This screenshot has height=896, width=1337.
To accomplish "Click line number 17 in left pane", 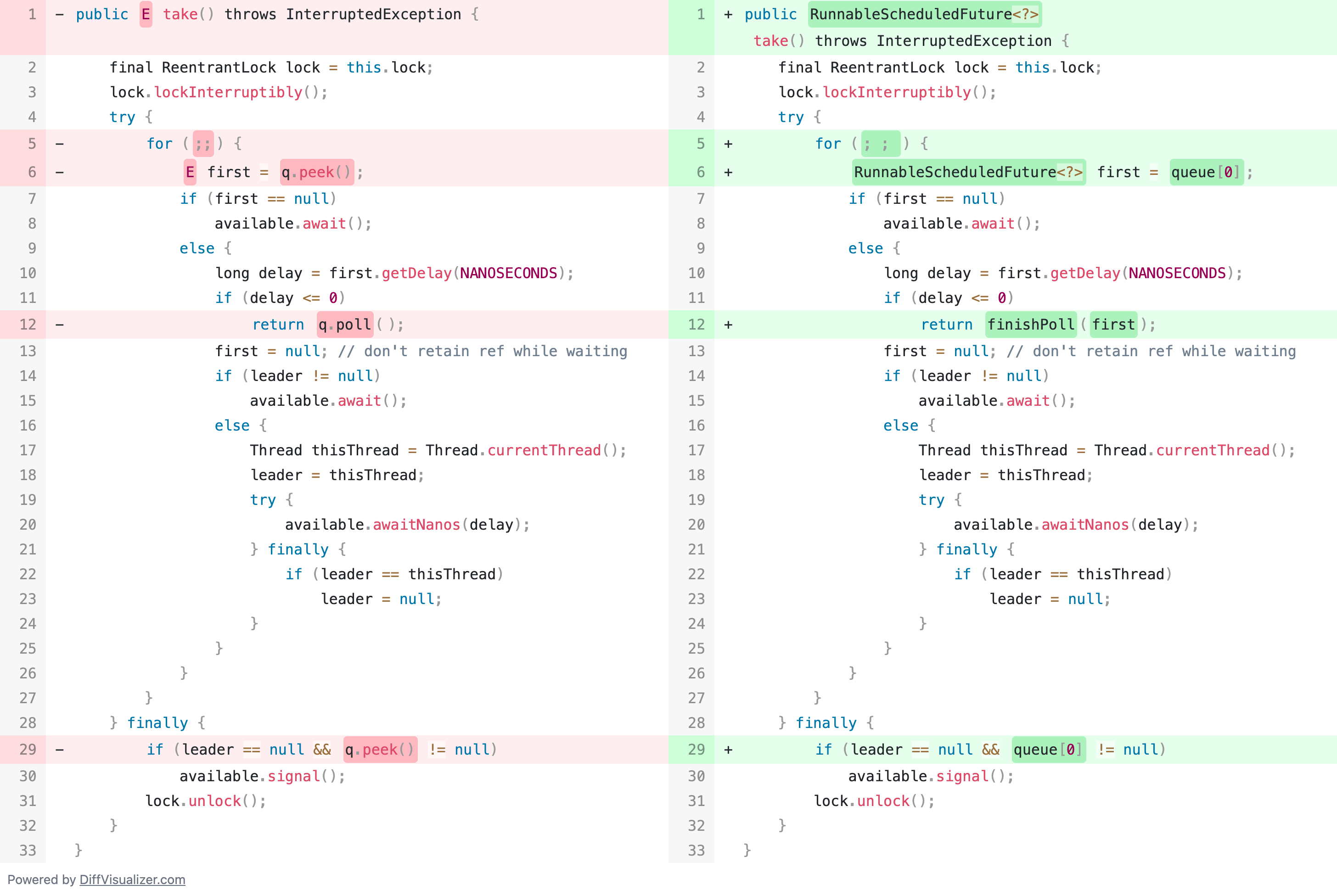I will 28,450.
